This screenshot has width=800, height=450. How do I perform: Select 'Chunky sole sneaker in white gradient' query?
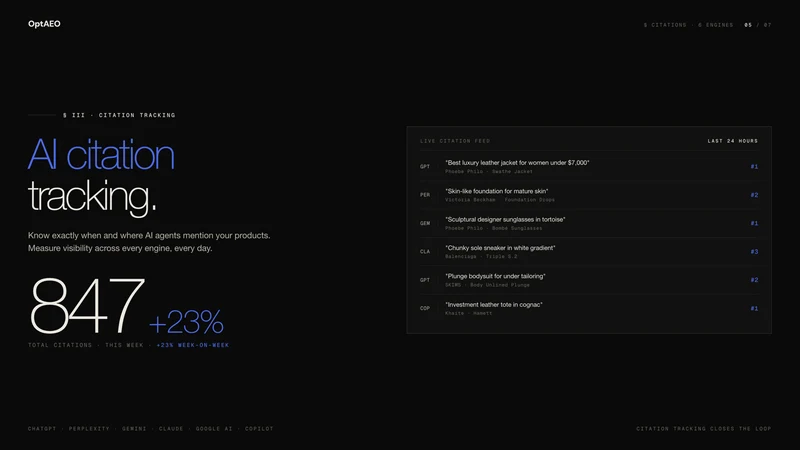coord(500,248)
